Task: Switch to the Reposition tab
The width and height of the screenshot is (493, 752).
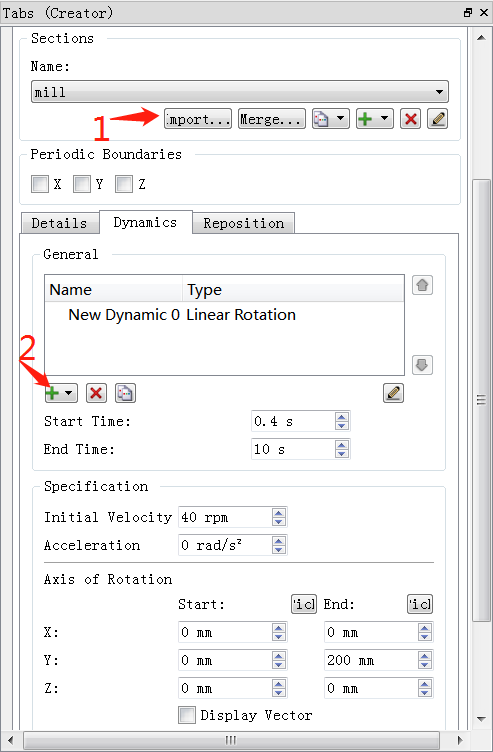Action: point(244,223)
